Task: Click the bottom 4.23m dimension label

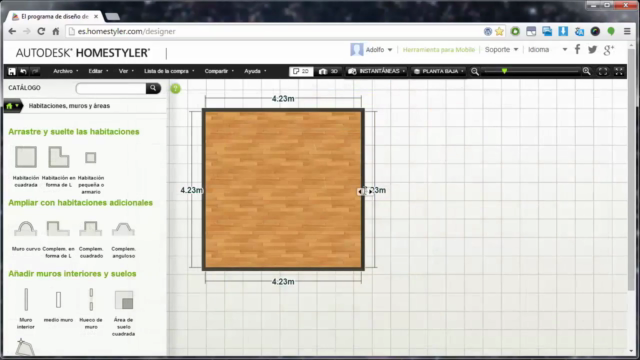Action: (283, 282)
